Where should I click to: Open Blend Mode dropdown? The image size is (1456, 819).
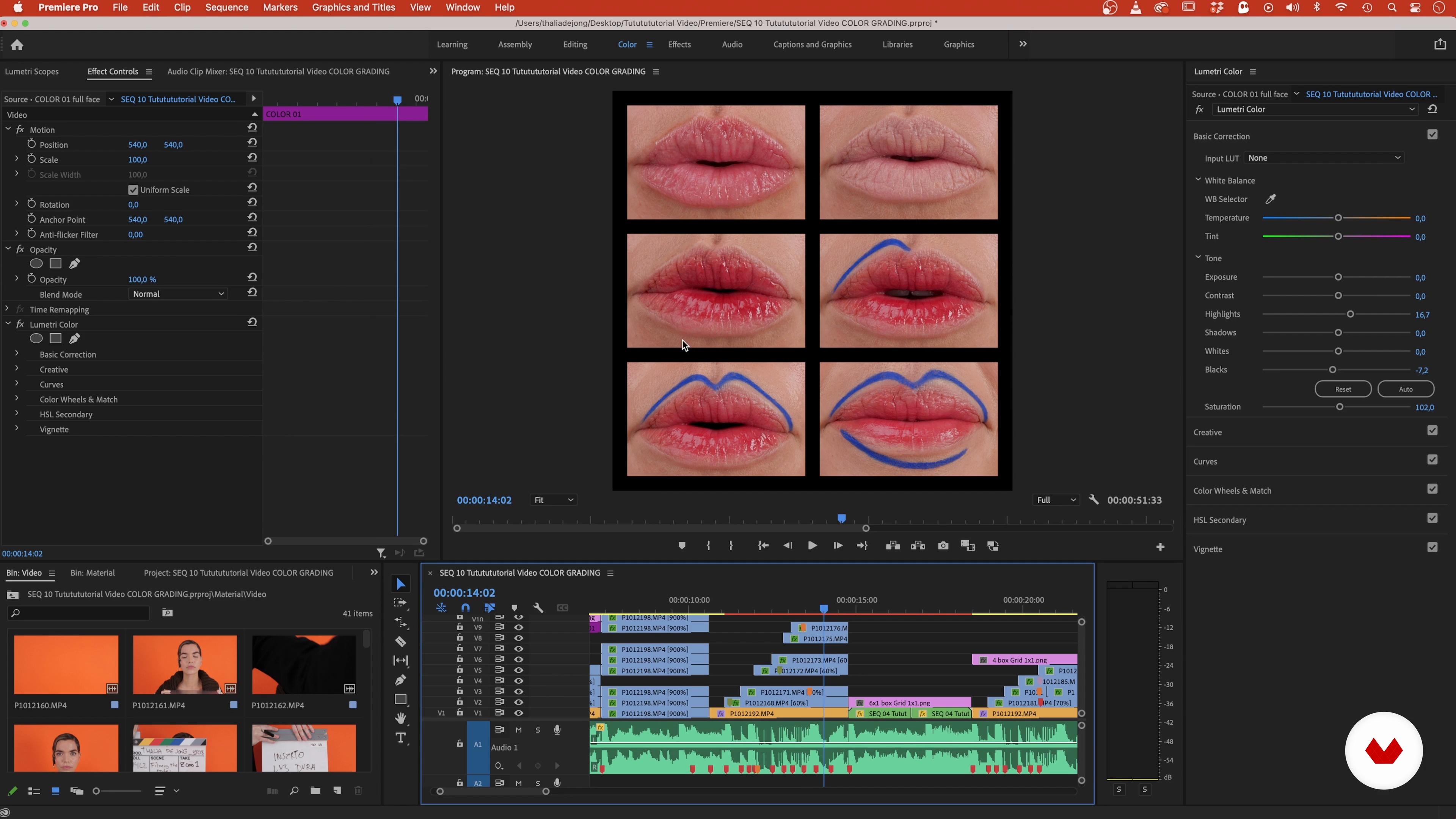point(178,294)
